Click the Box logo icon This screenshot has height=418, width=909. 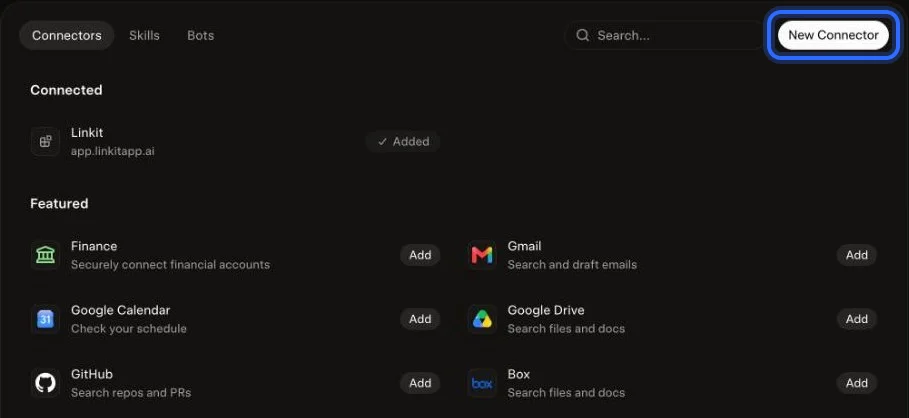tap(482, 383)
